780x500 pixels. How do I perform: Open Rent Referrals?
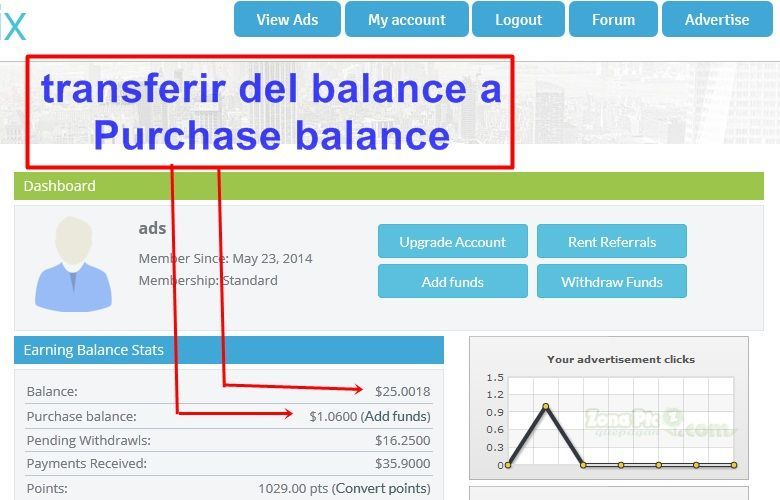coord(612,241)
